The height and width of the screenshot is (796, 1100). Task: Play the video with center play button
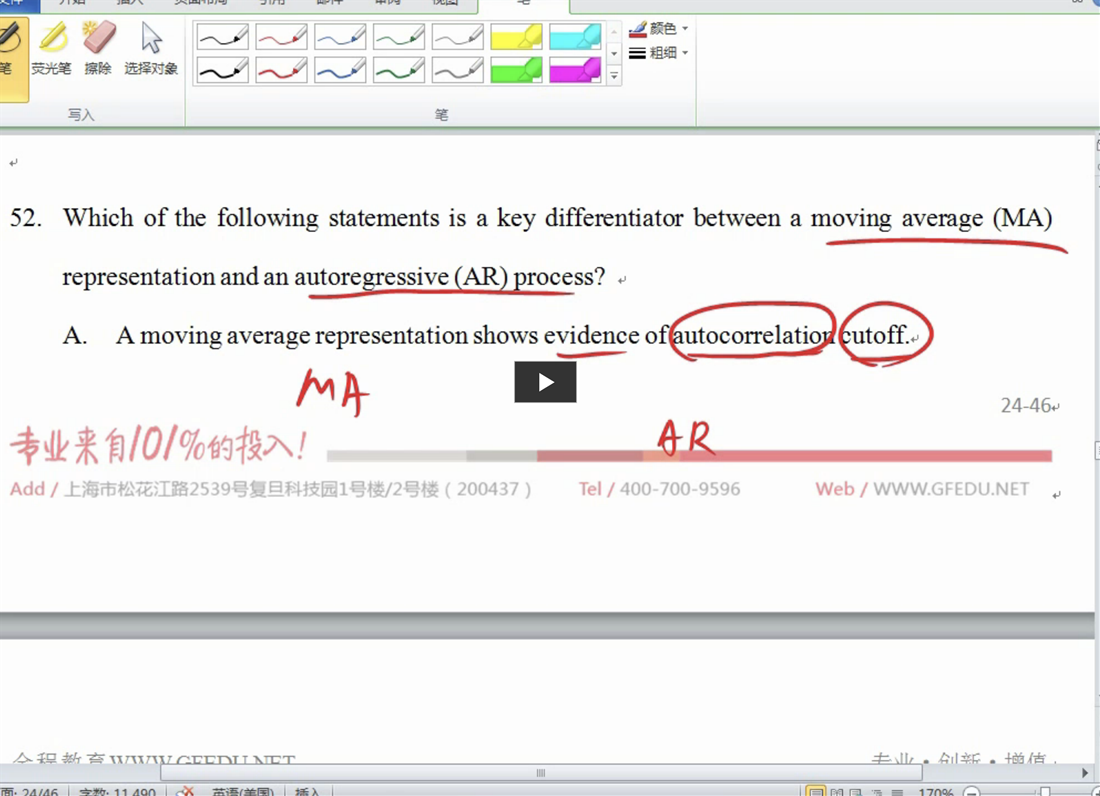click(x=545, y=382)
